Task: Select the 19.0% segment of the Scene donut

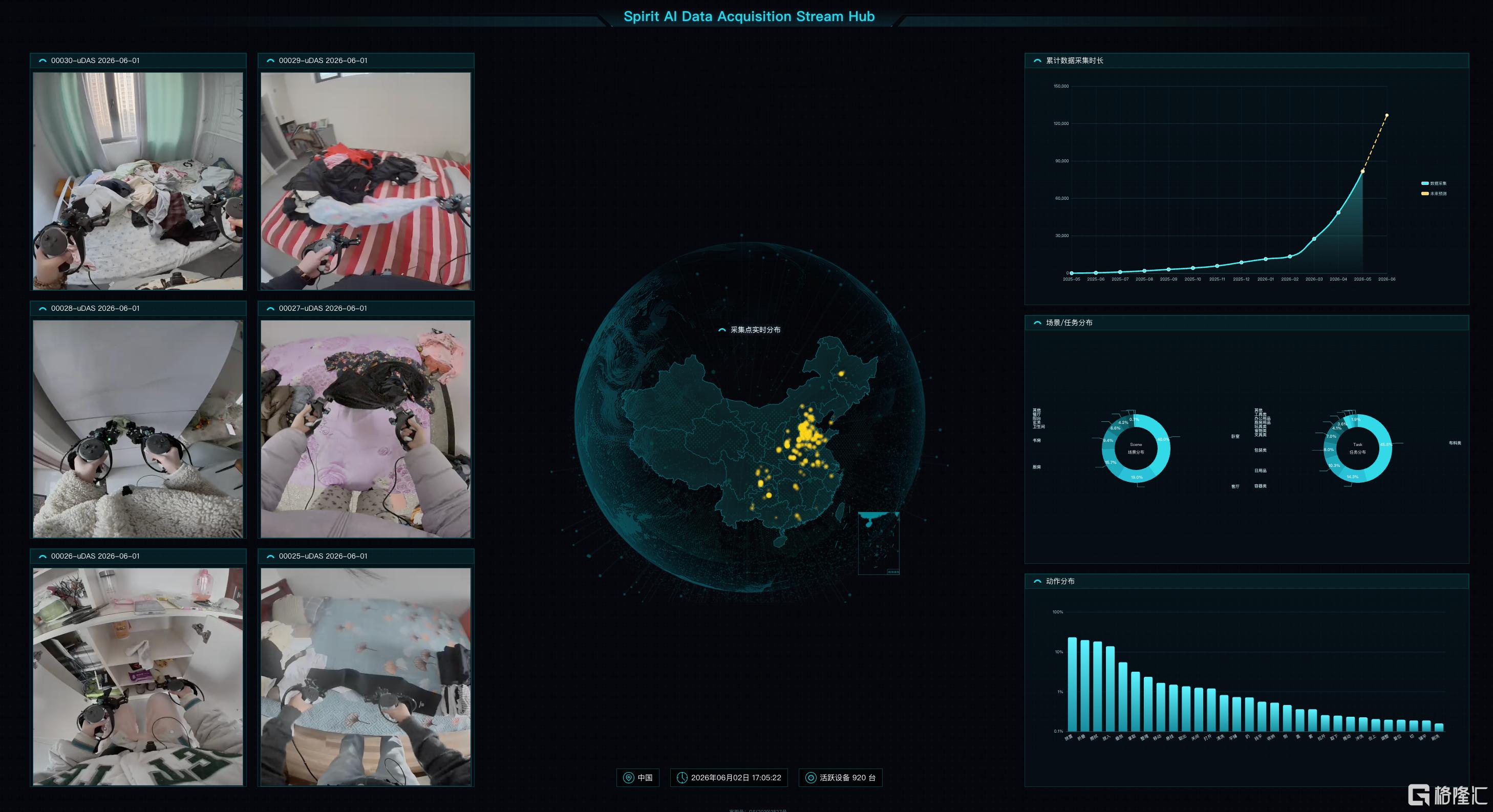Action: pos(1137,477)
